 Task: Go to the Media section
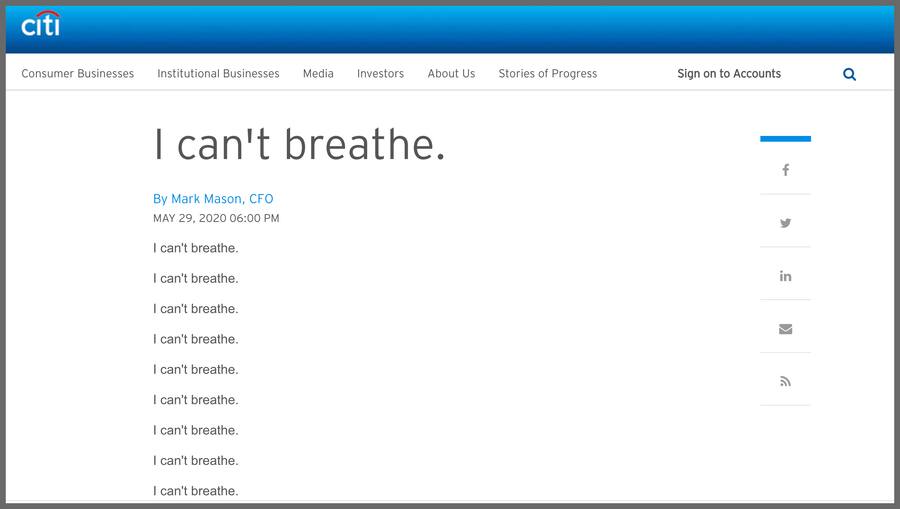point(318,74)
